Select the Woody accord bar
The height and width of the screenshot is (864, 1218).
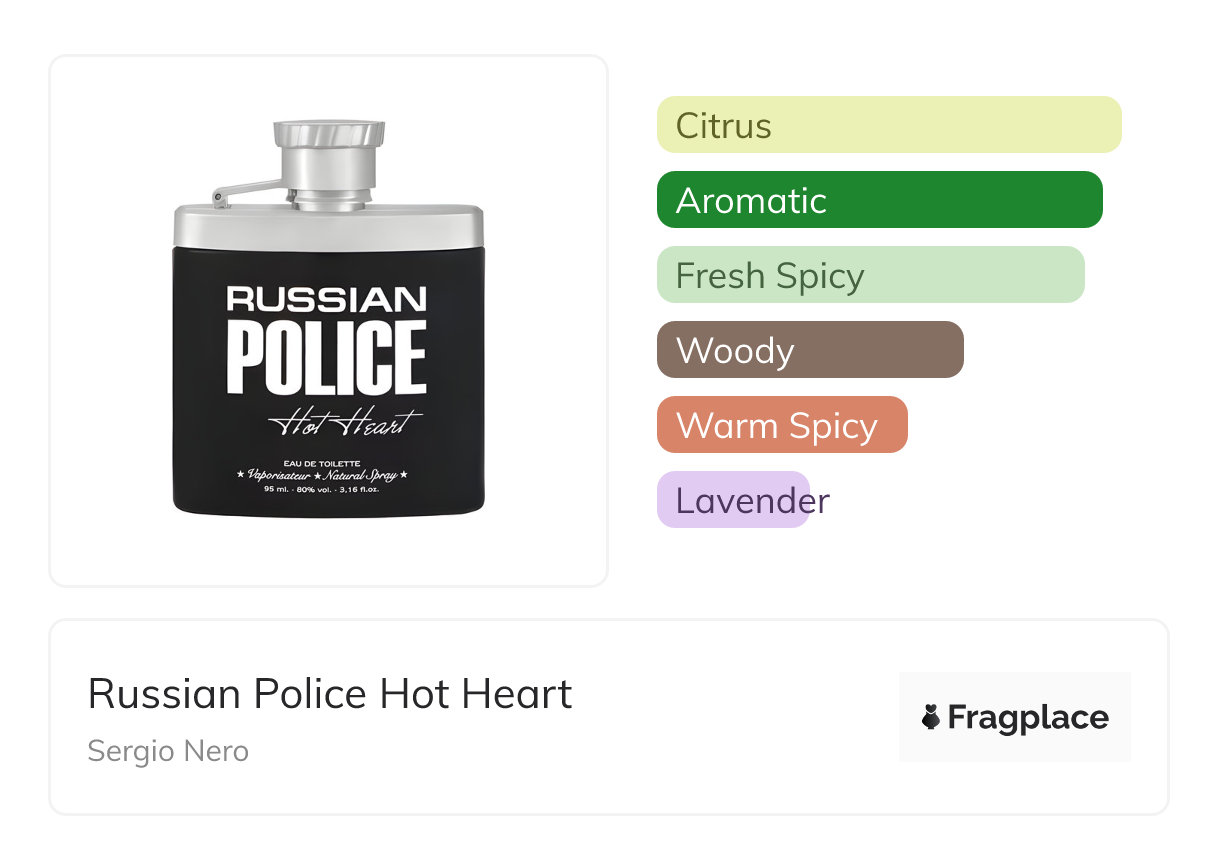click(x=809, y=350)
